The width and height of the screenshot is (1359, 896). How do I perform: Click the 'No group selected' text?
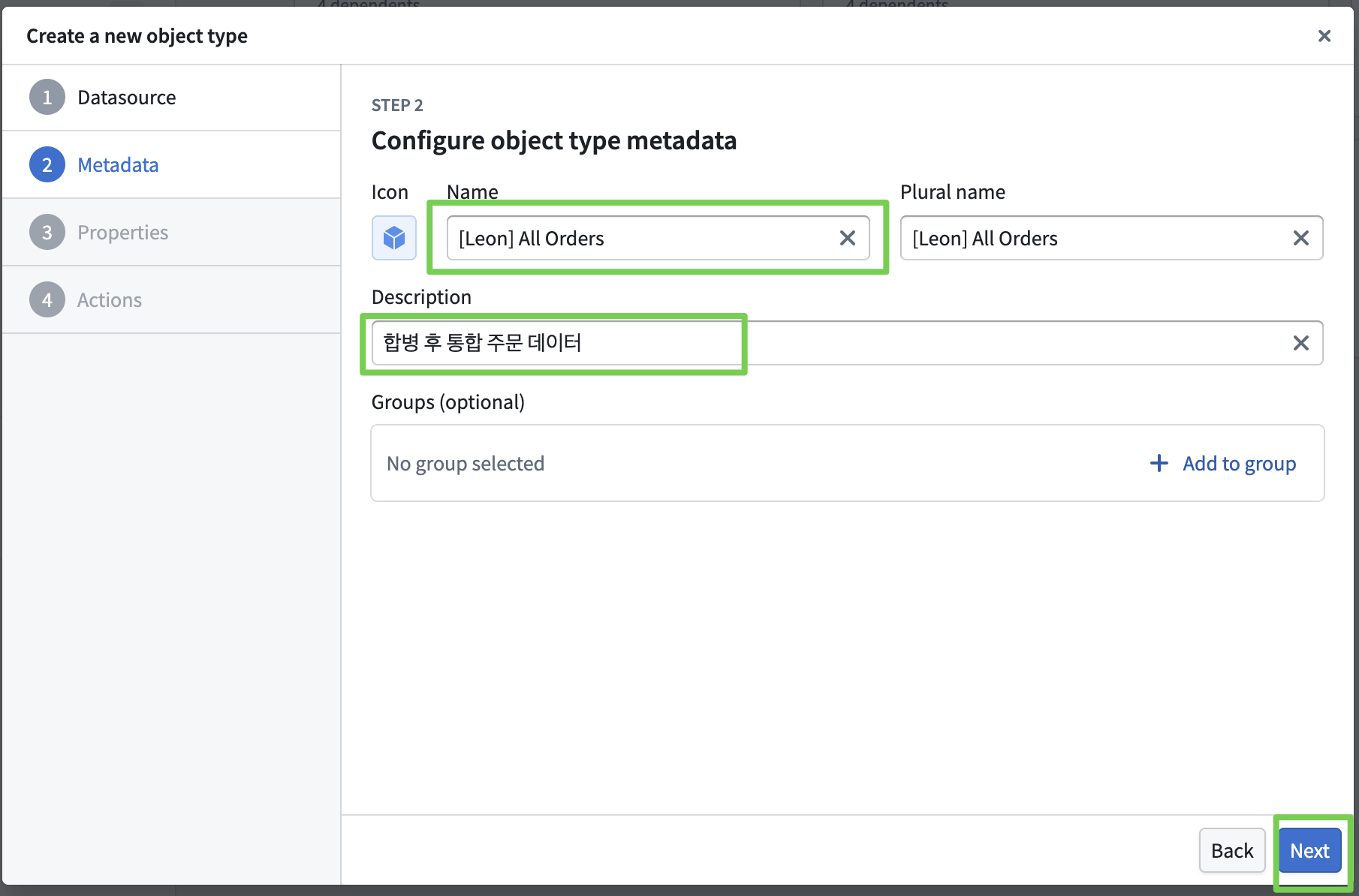[466, 464]
